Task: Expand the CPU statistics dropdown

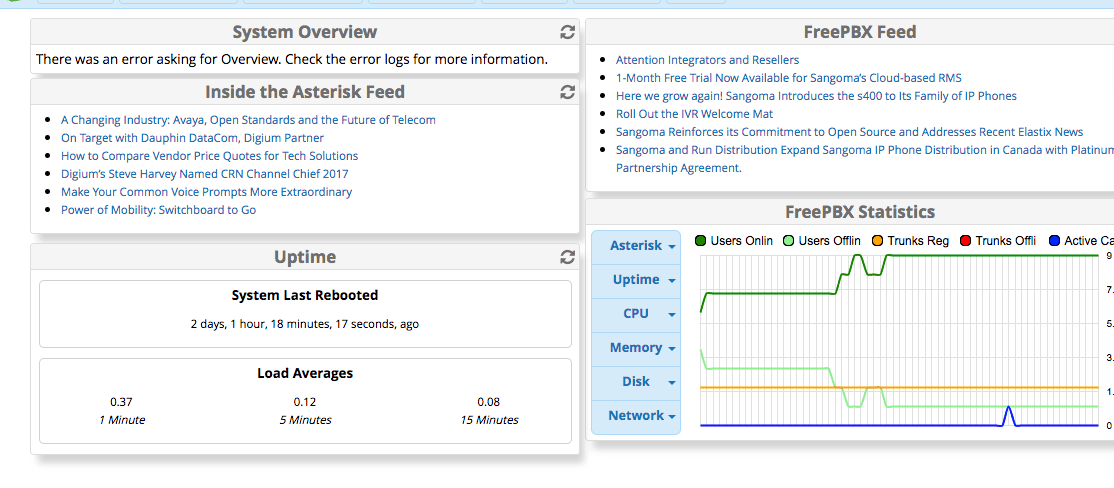Action: click(636, 313)
